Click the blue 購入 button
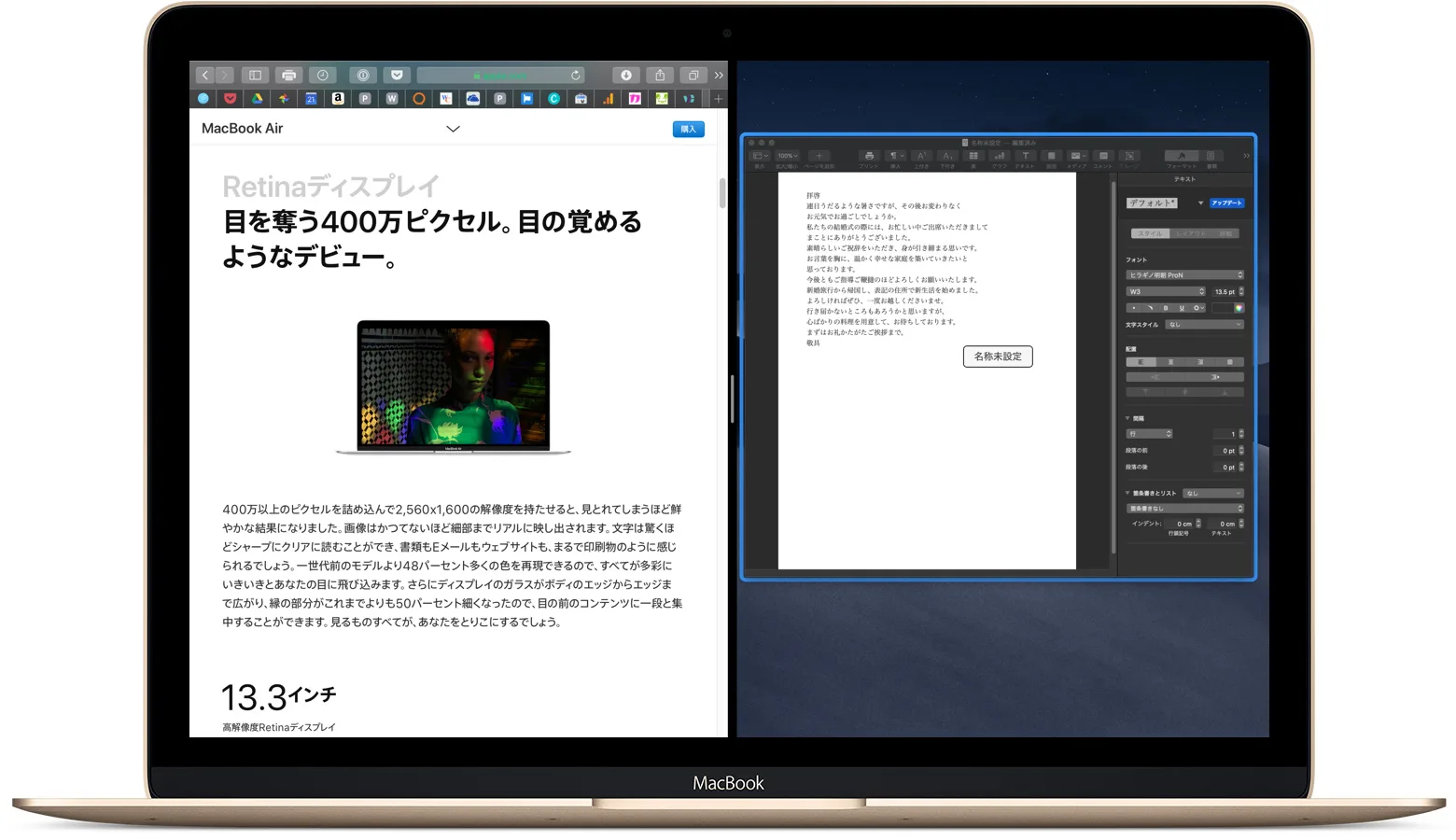1456x840 pixels. coord(688,130)
